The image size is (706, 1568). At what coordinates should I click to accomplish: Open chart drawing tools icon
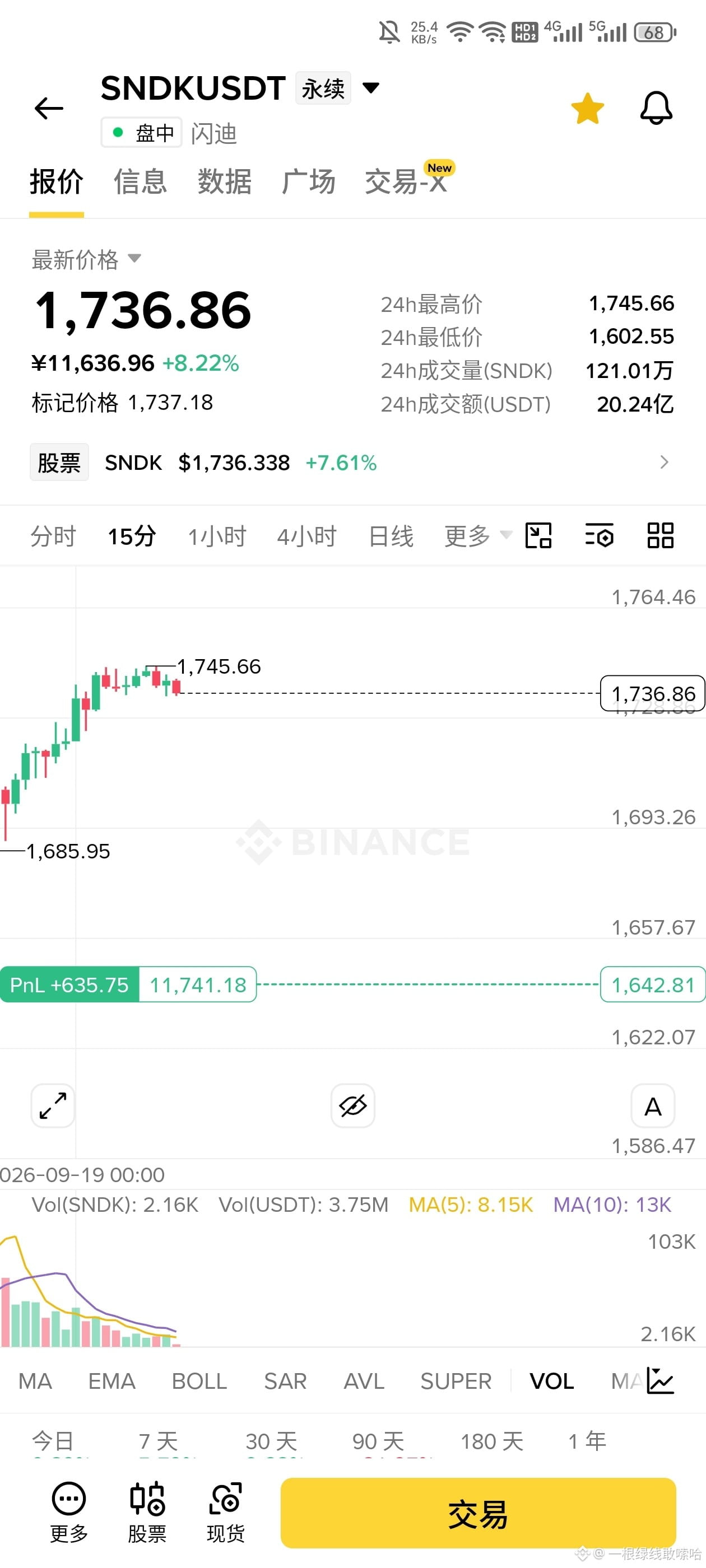click(538, 536)
